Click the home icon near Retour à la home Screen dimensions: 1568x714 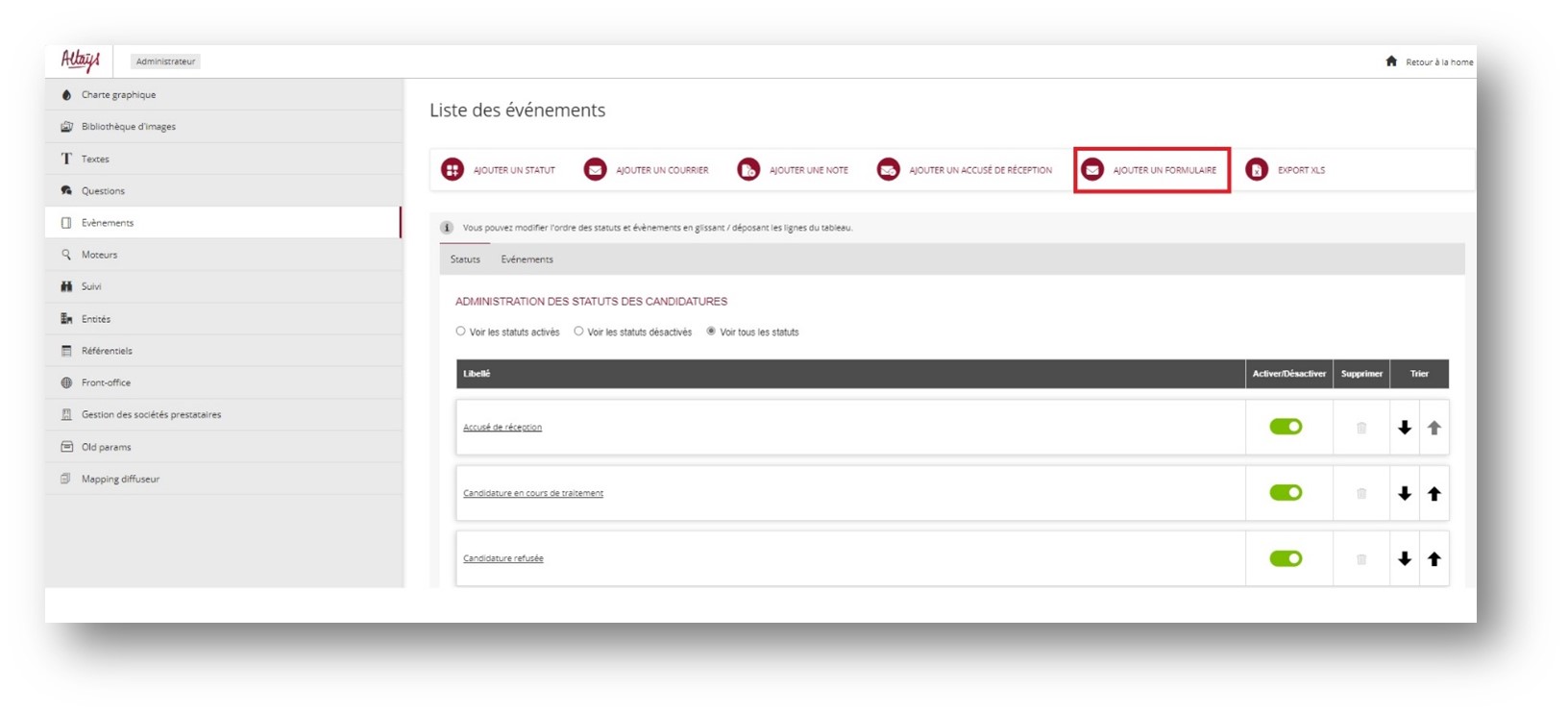coord(1391,62)
